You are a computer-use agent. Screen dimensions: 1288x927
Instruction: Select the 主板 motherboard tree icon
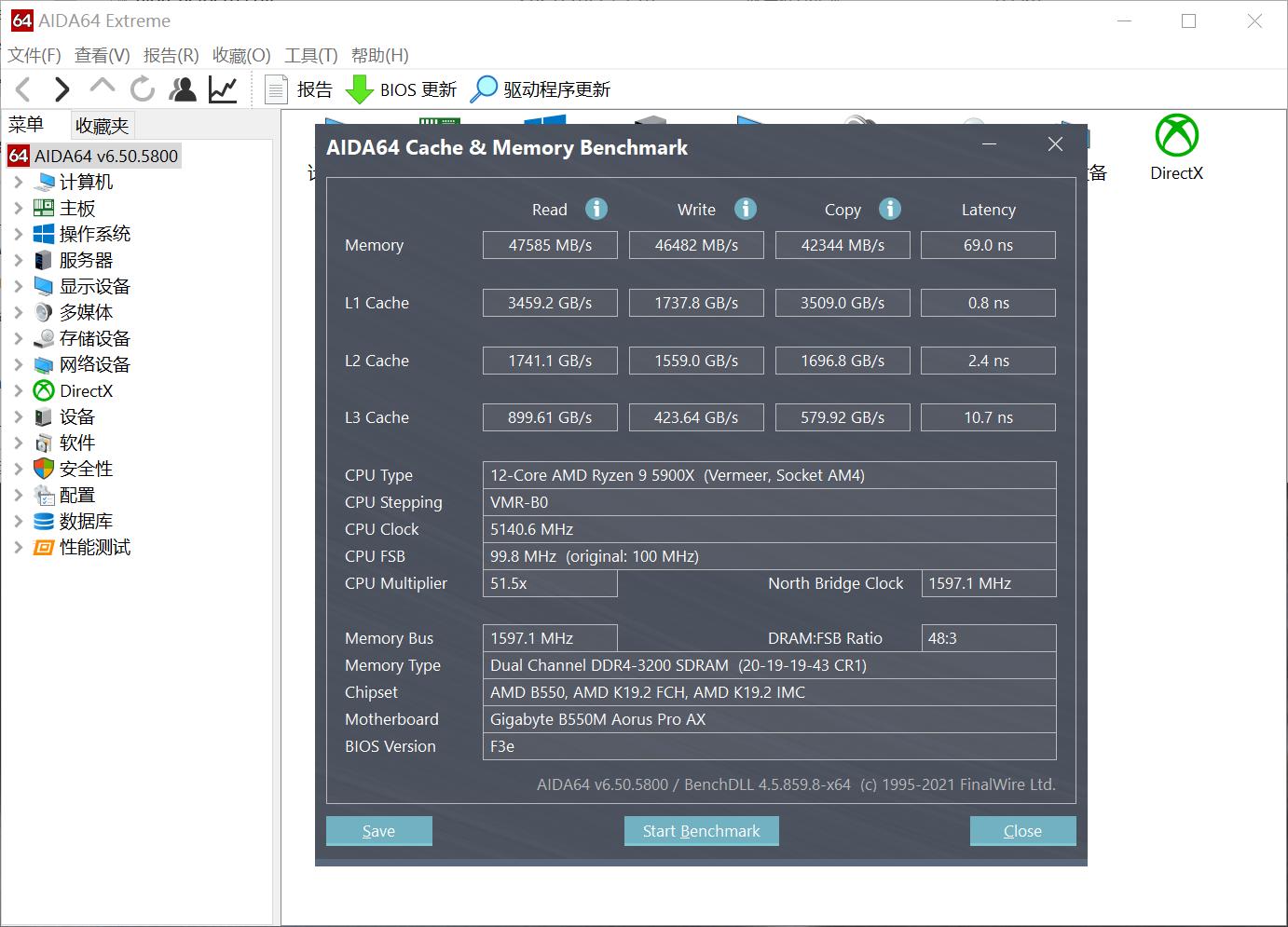click(x=44, y=208)
